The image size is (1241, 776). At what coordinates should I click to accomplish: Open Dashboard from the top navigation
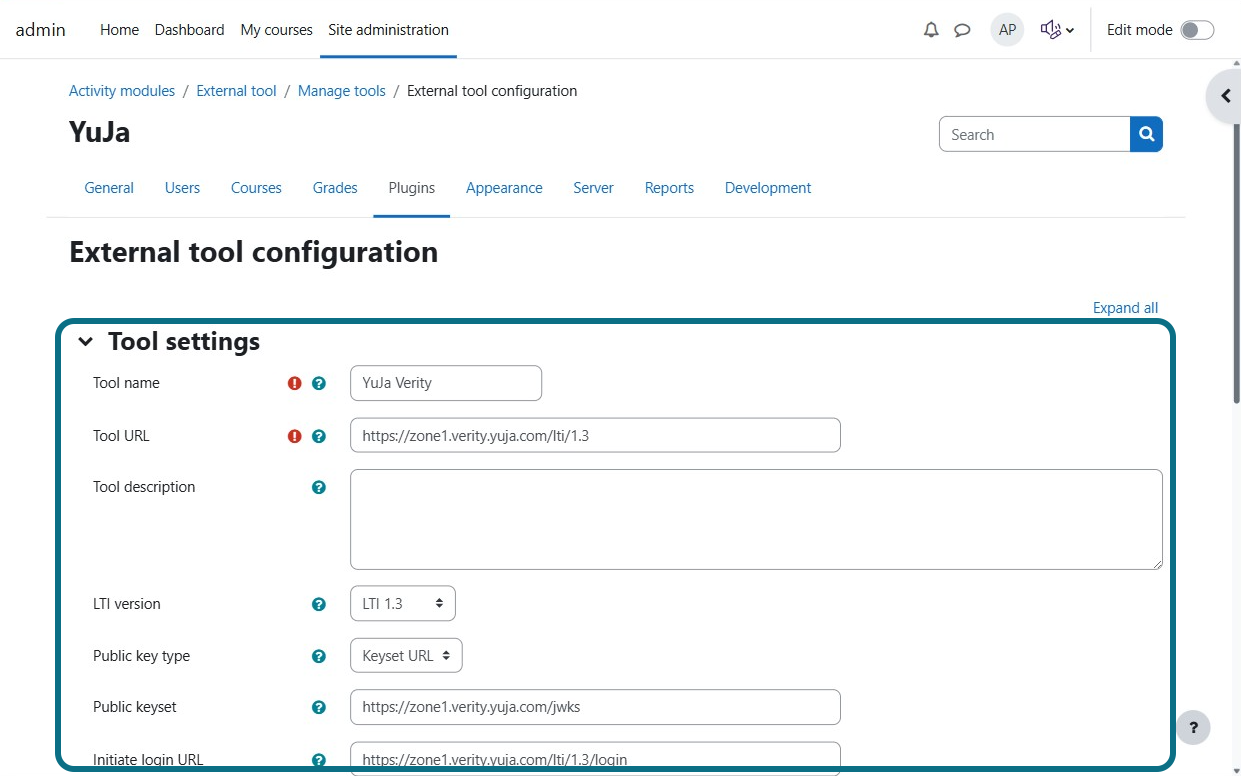tap(189, 30)
